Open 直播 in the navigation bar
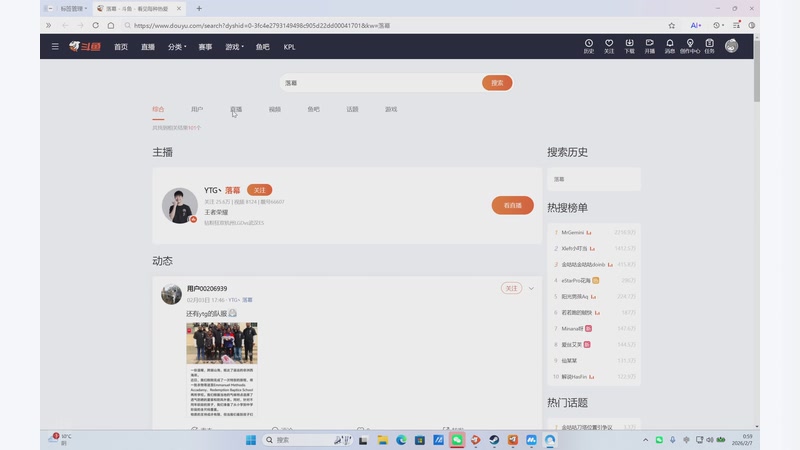This screenshot has height=450, width=800. pos(148,46)
